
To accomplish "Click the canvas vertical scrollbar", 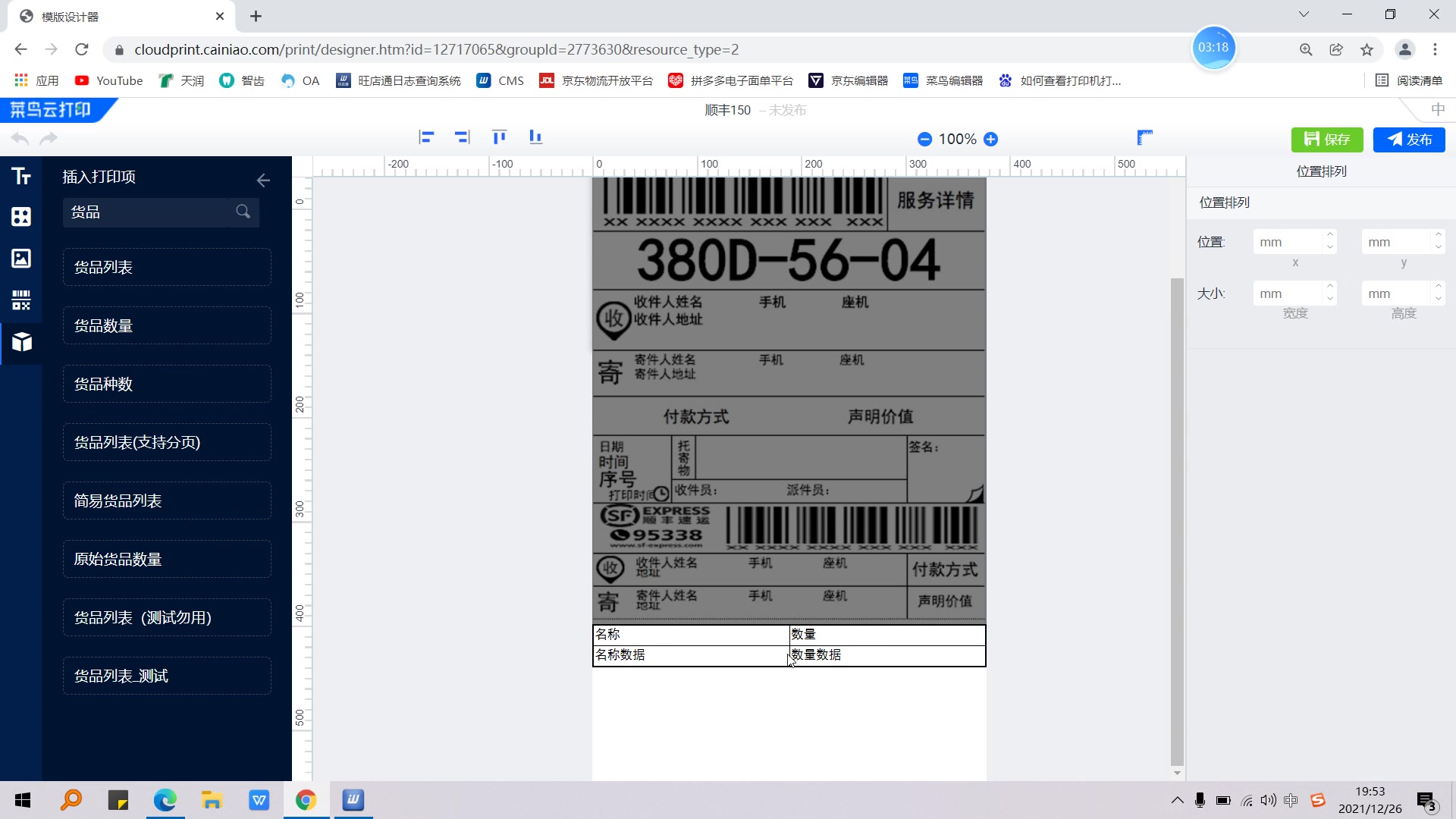I will tap(1177, 522).
